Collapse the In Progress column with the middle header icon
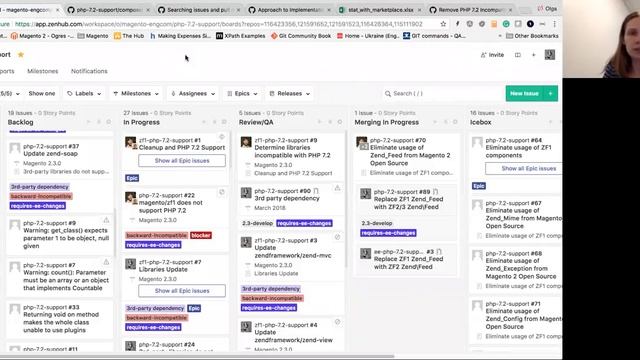 click(x=214, y=122)
